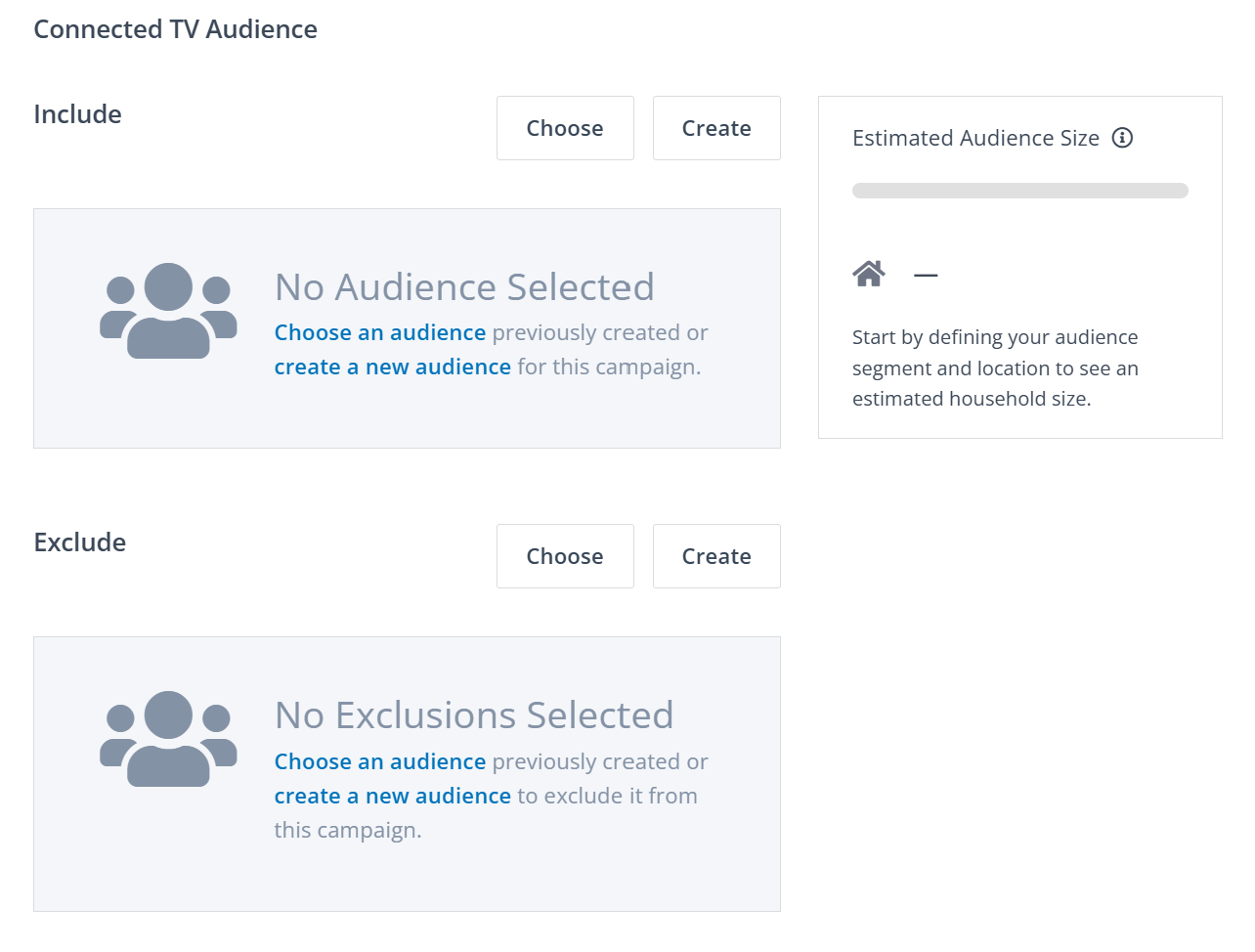Follow 'create a new audience' link for this campaign
This screenshot has width=1255, height=952.
pyautogui.click(x=392, y=368)
